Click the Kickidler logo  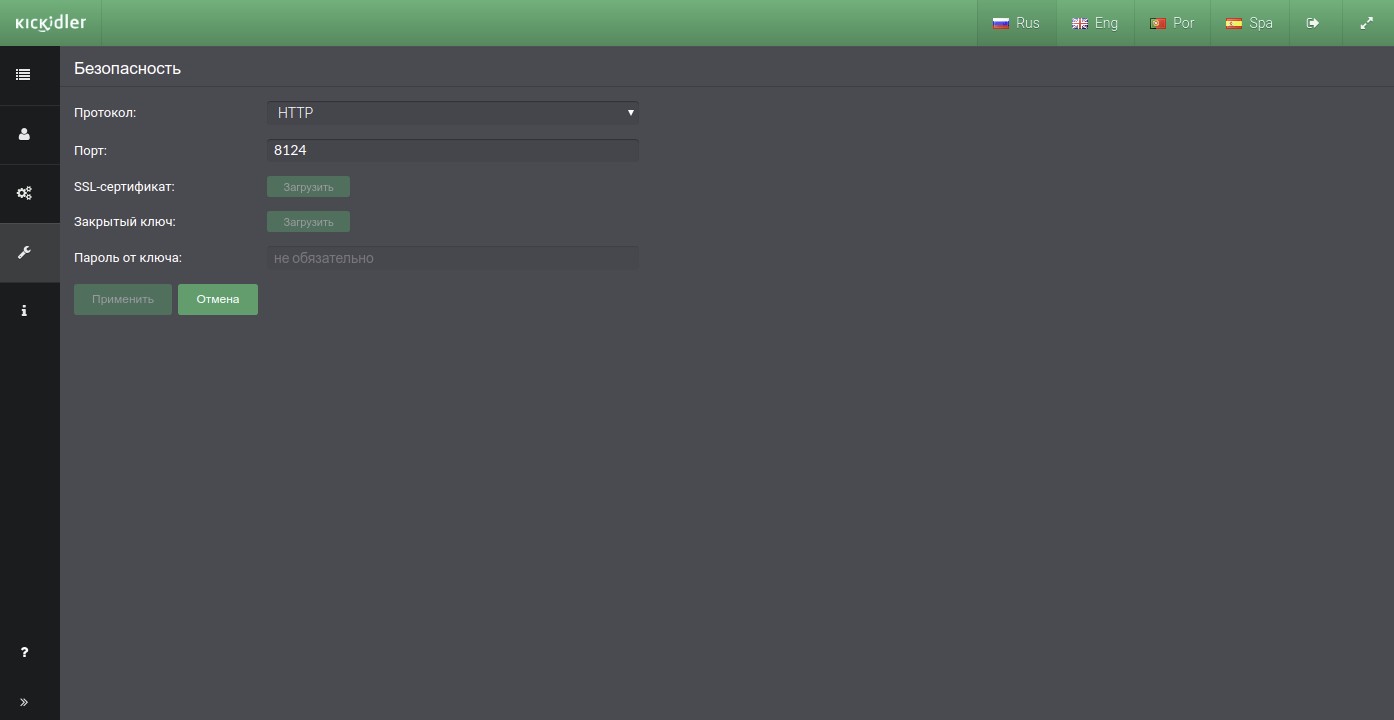click(x=51, y=23)
